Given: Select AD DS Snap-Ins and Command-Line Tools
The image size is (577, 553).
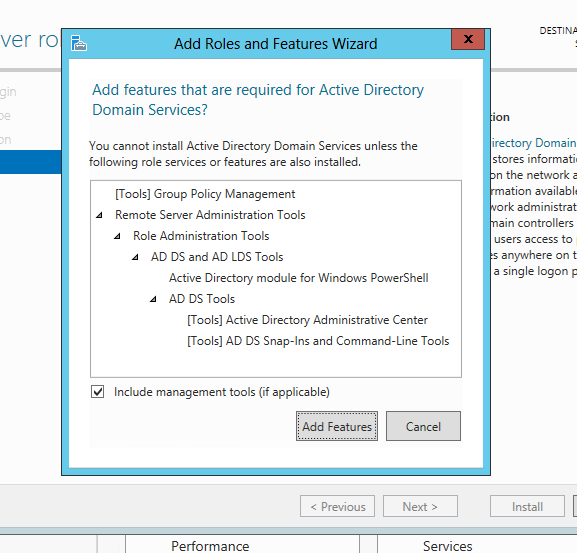Looking at the screenshot, I should pos(318,341).
